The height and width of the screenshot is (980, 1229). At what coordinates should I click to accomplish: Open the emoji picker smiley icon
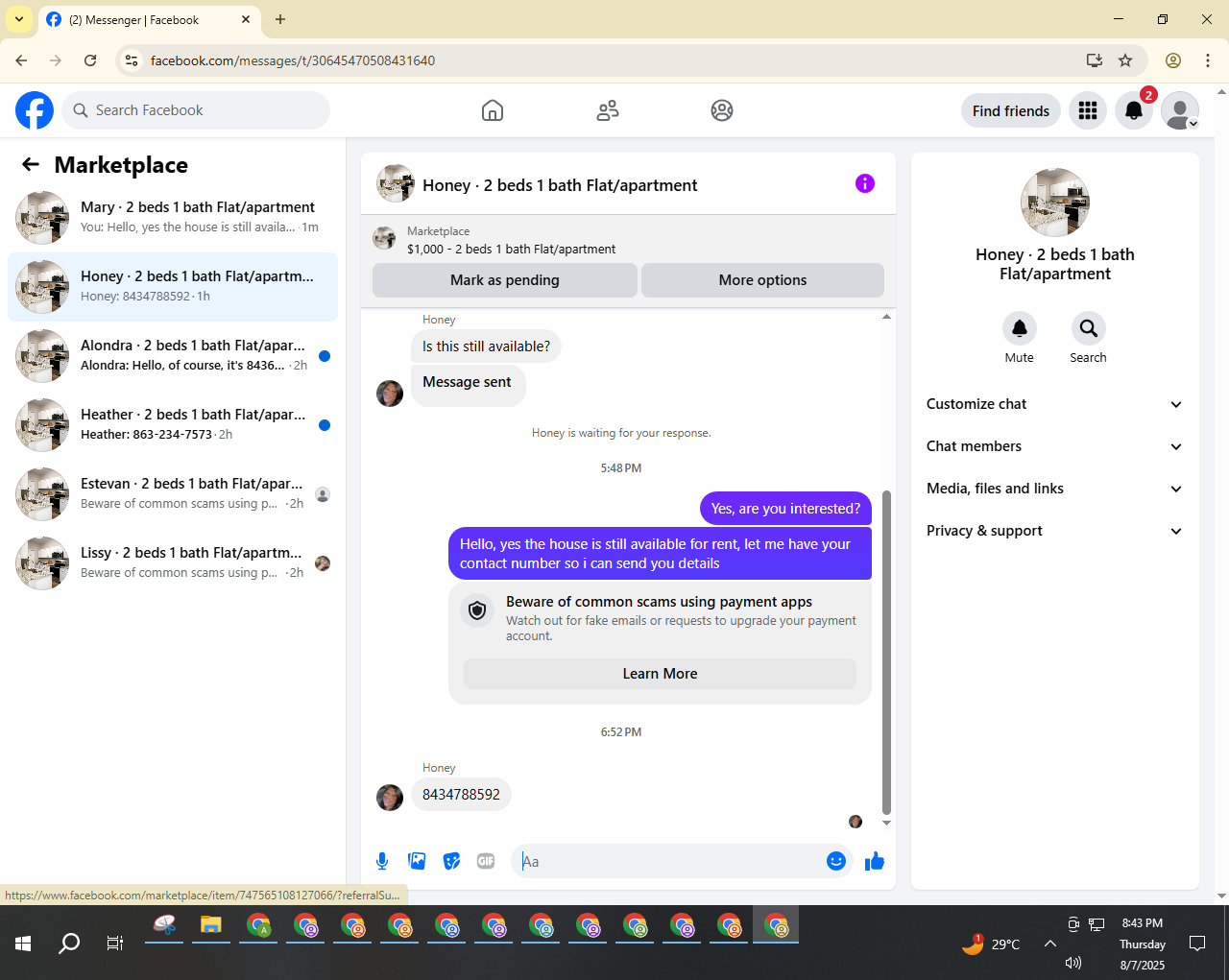pos(836,861)
